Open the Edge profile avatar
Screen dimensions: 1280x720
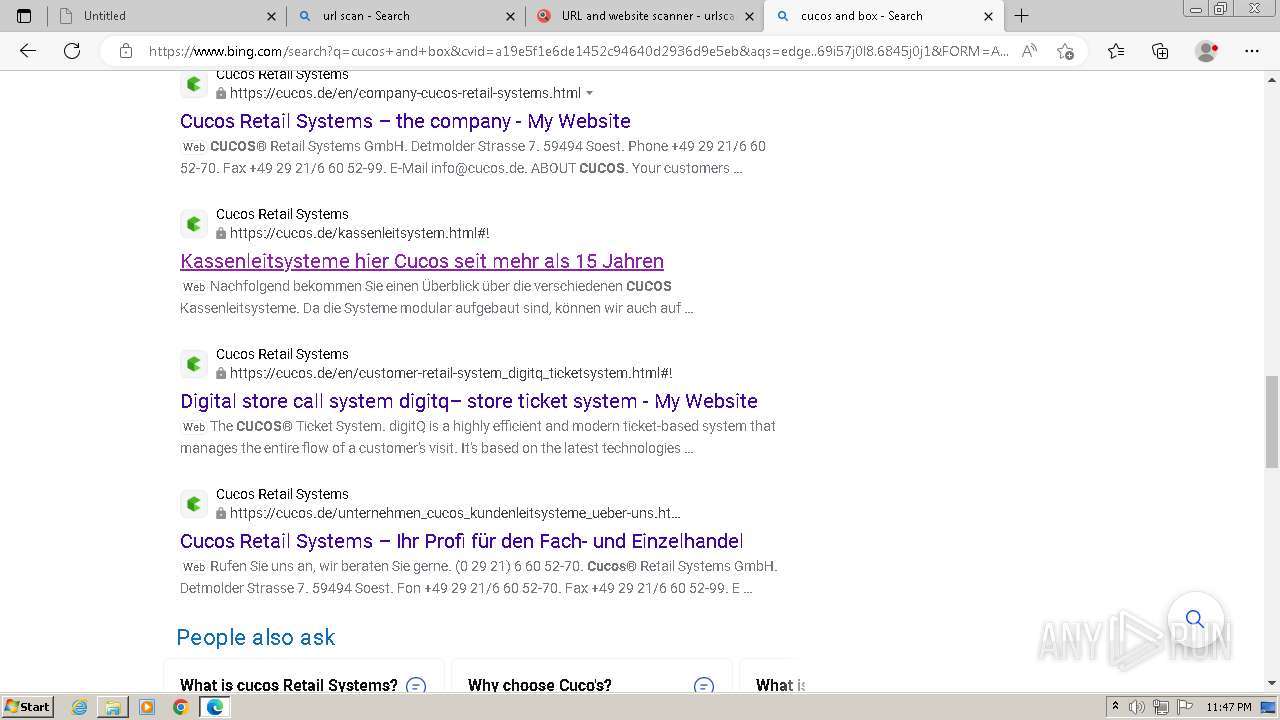1207,51
